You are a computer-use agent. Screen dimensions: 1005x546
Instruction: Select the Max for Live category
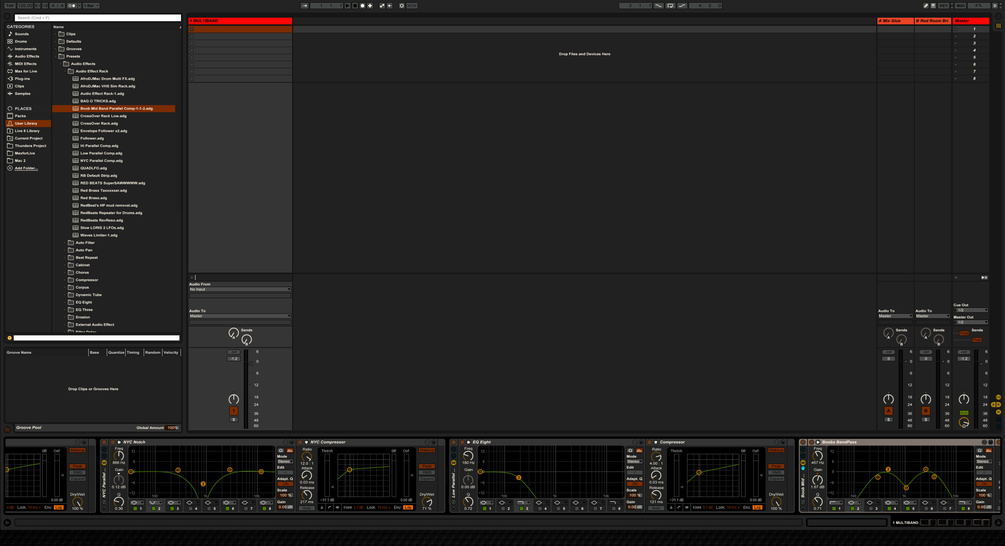click(x=25, y=71)
